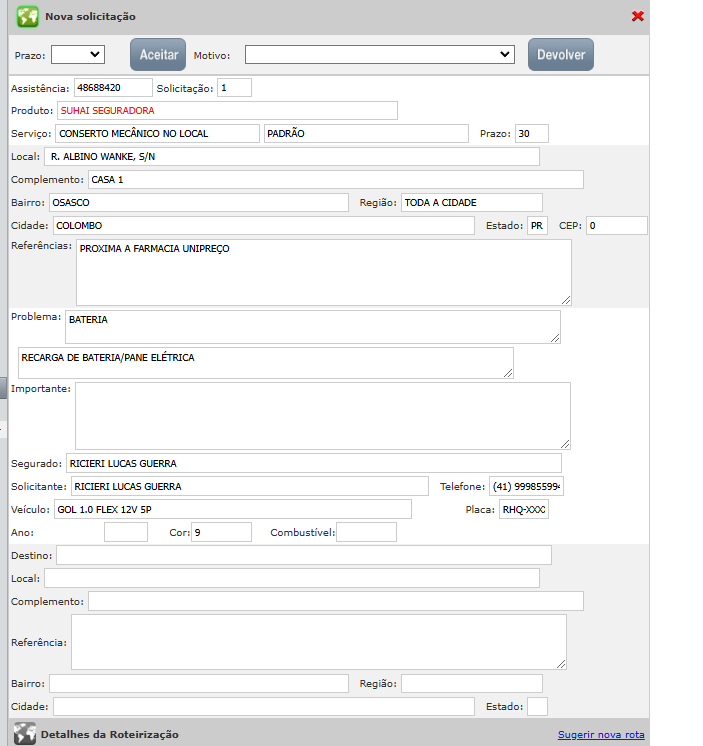
Task: Grab the Referências text area resize handle
Action: tap(566, 300)
